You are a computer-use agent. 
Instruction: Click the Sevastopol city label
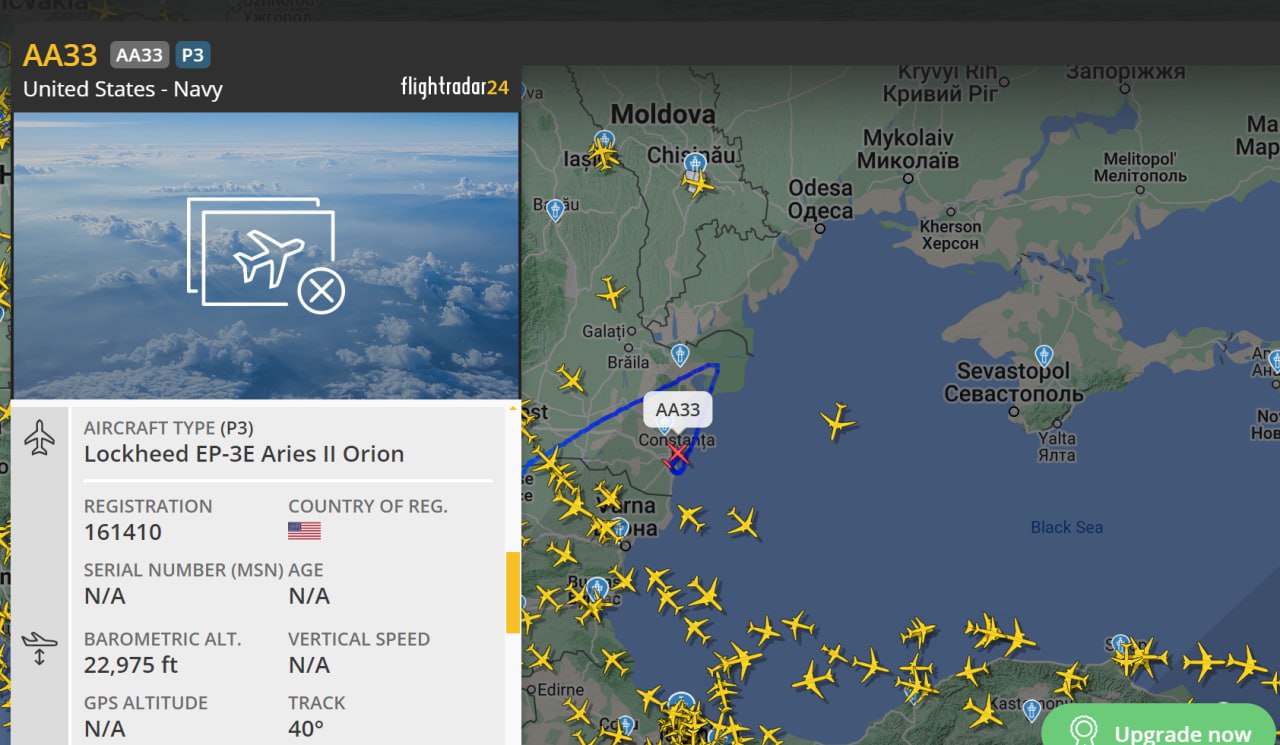[1013, 382]
